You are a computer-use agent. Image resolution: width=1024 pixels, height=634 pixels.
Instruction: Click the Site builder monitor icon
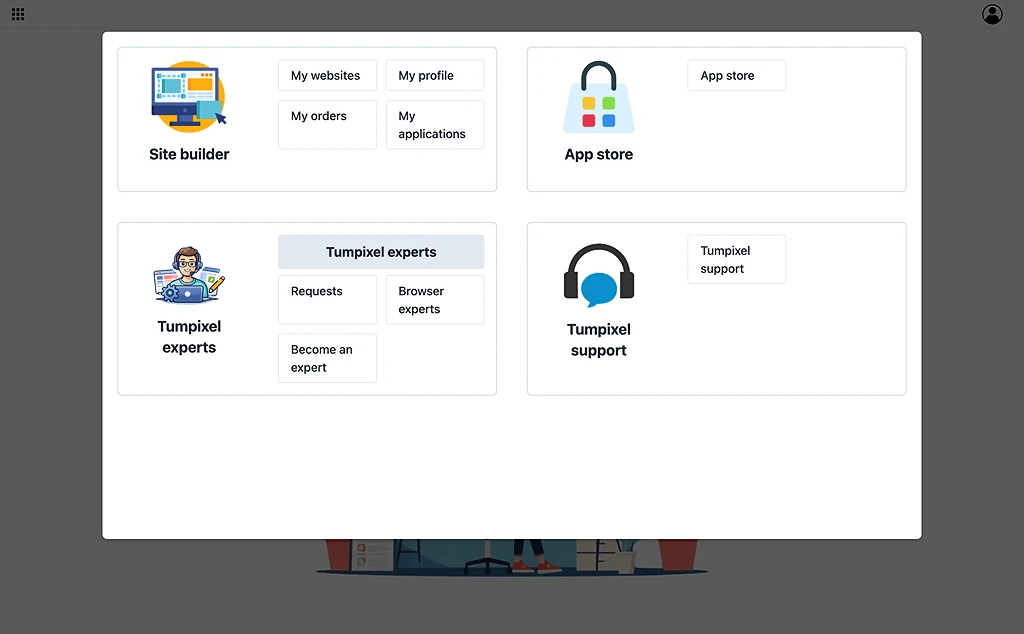188,97
